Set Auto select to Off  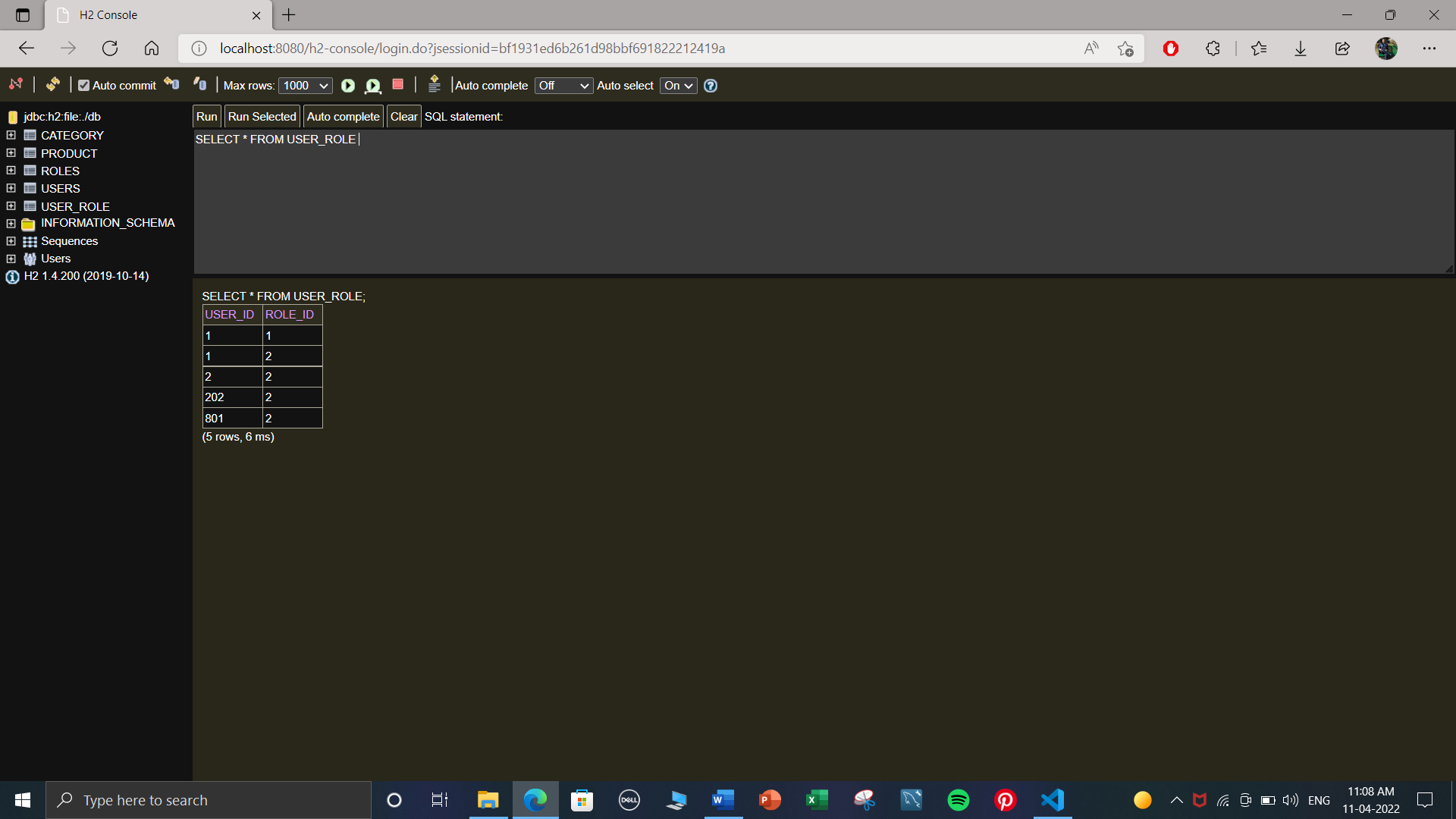click(x=677, y=86)
